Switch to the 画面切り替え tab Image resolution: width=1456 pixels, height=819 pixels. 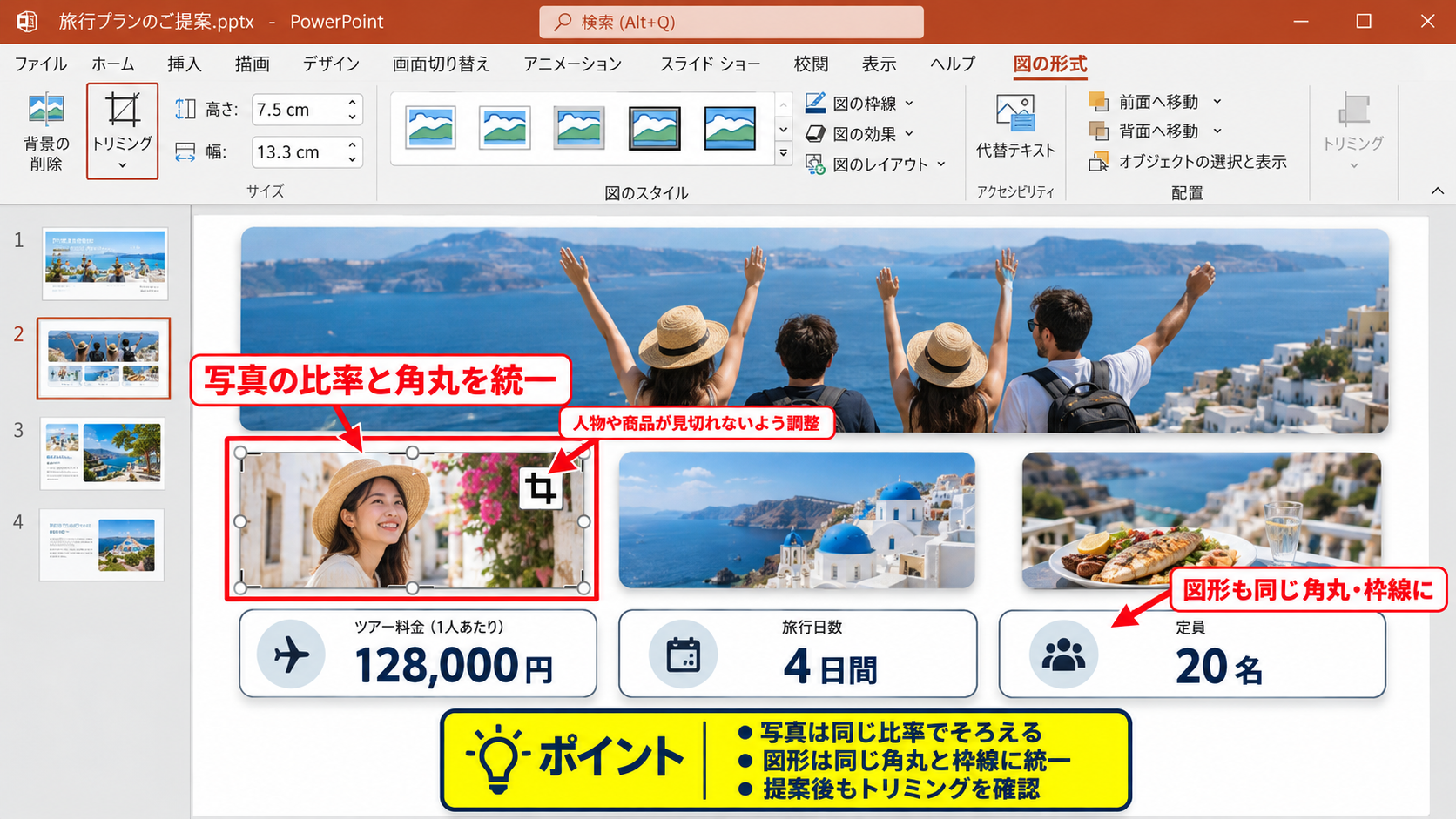coord(441,64)
